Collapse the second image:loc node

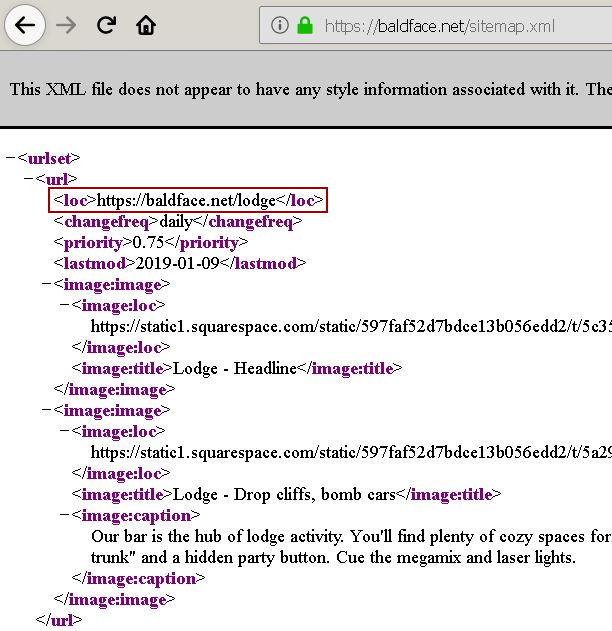tap(64, 431)
